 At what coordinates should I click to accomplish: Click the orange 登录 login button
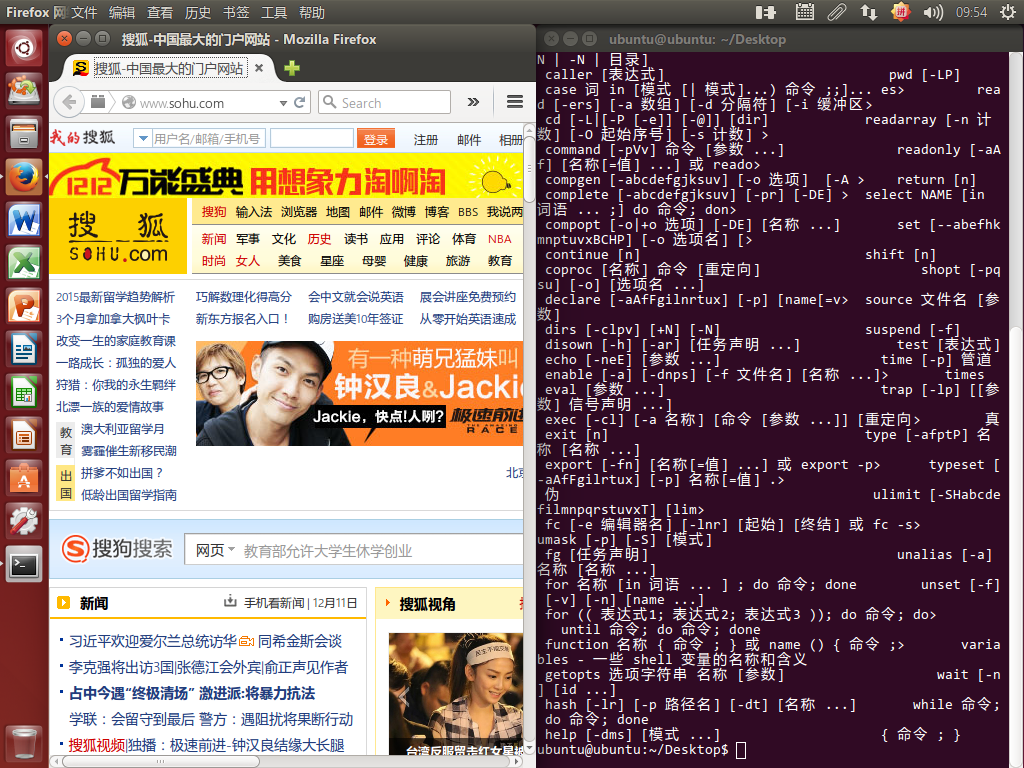(376, 138)
